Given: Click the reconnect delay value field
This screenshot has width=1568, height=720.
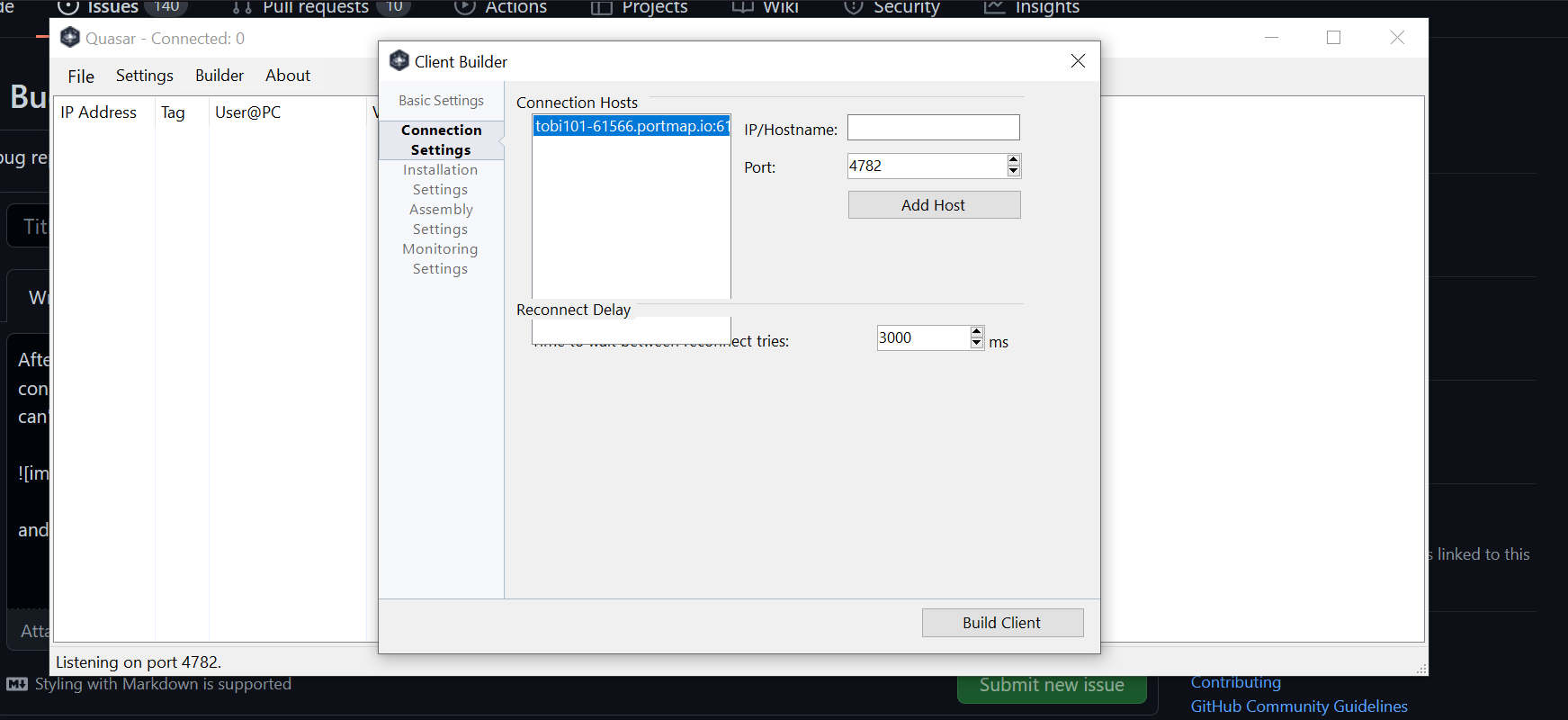Looking at the screenshot, I should click(x=923, y=337).
